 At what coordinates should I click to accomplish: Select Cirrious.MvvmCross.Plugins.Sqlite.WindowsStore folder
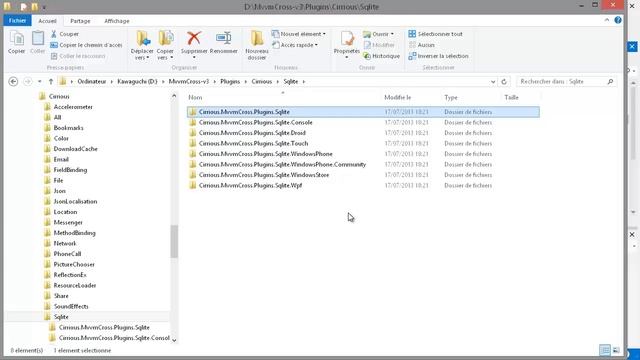[x=363, y=175]
